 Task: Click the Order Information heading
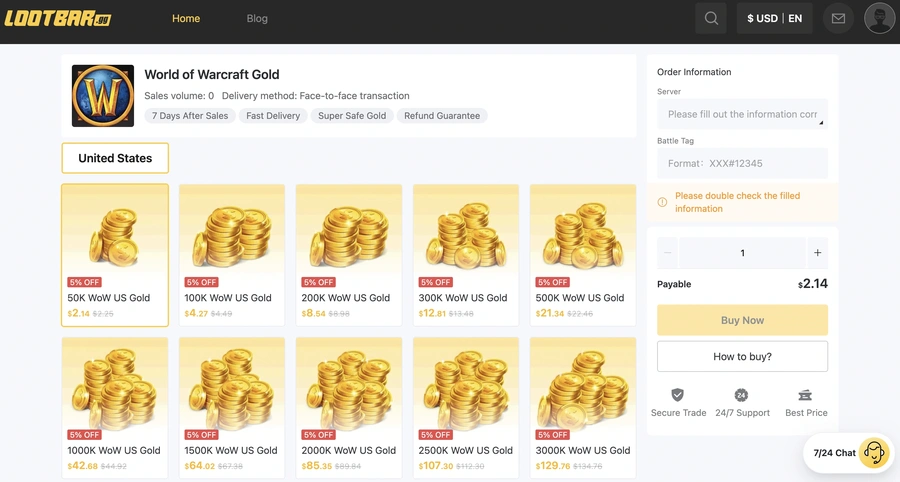tap(694, 72)
